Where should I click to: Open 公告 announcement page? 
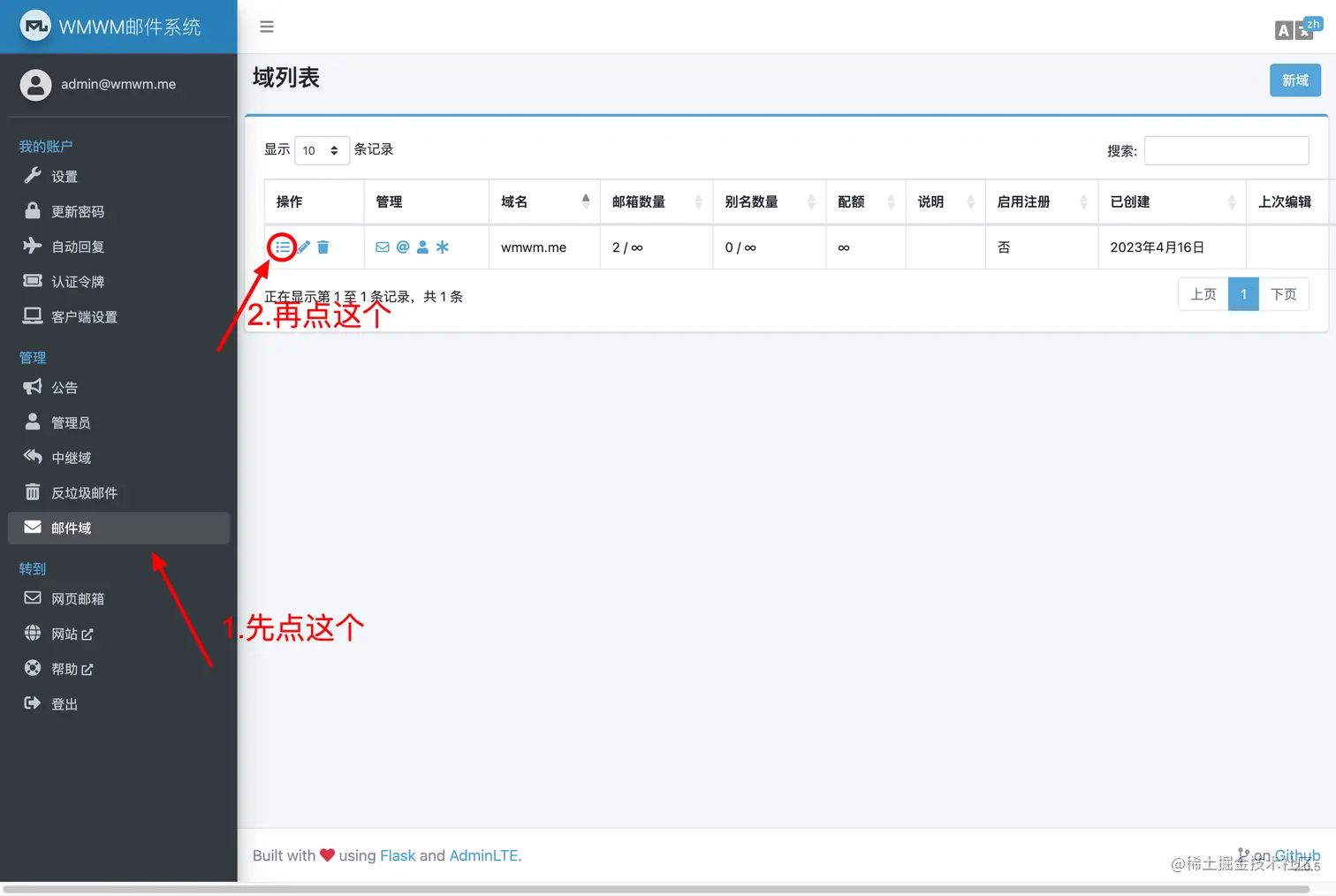[x=118, y=387]
